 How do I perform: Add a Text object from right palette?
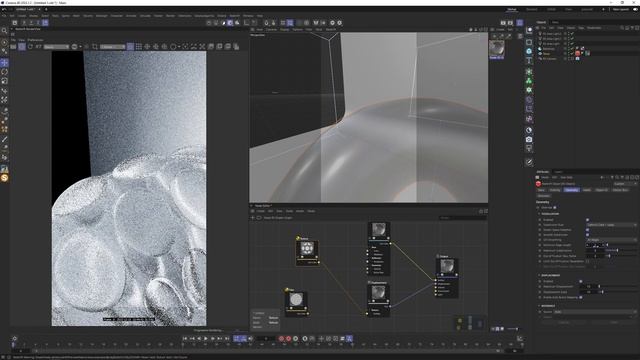tap(529, 61)
